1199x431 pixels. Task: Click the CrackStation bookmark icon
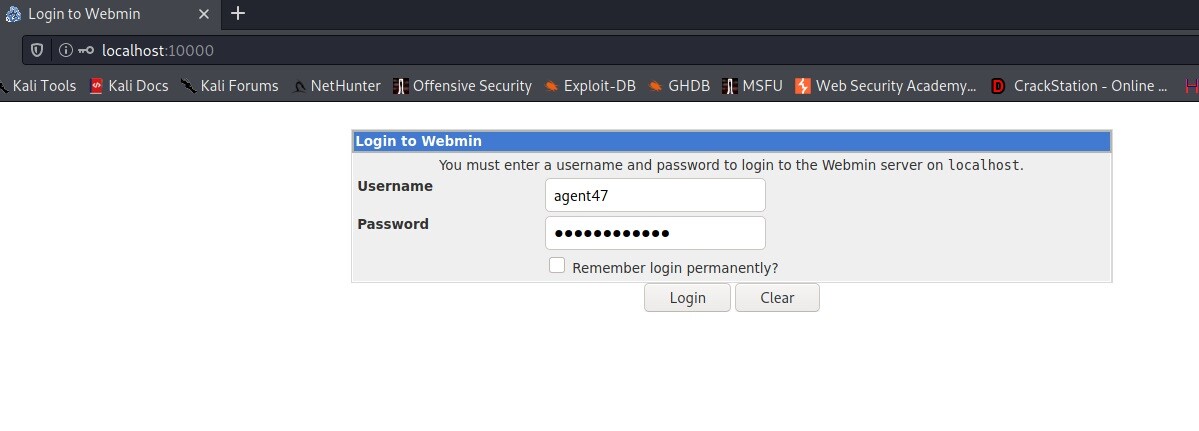tap(998, 86)
